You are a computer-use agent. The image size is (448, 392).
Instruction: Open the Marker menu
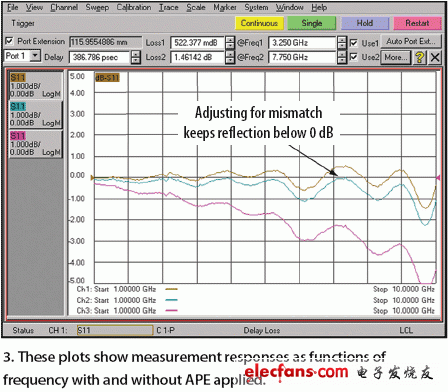click(225, 7)
